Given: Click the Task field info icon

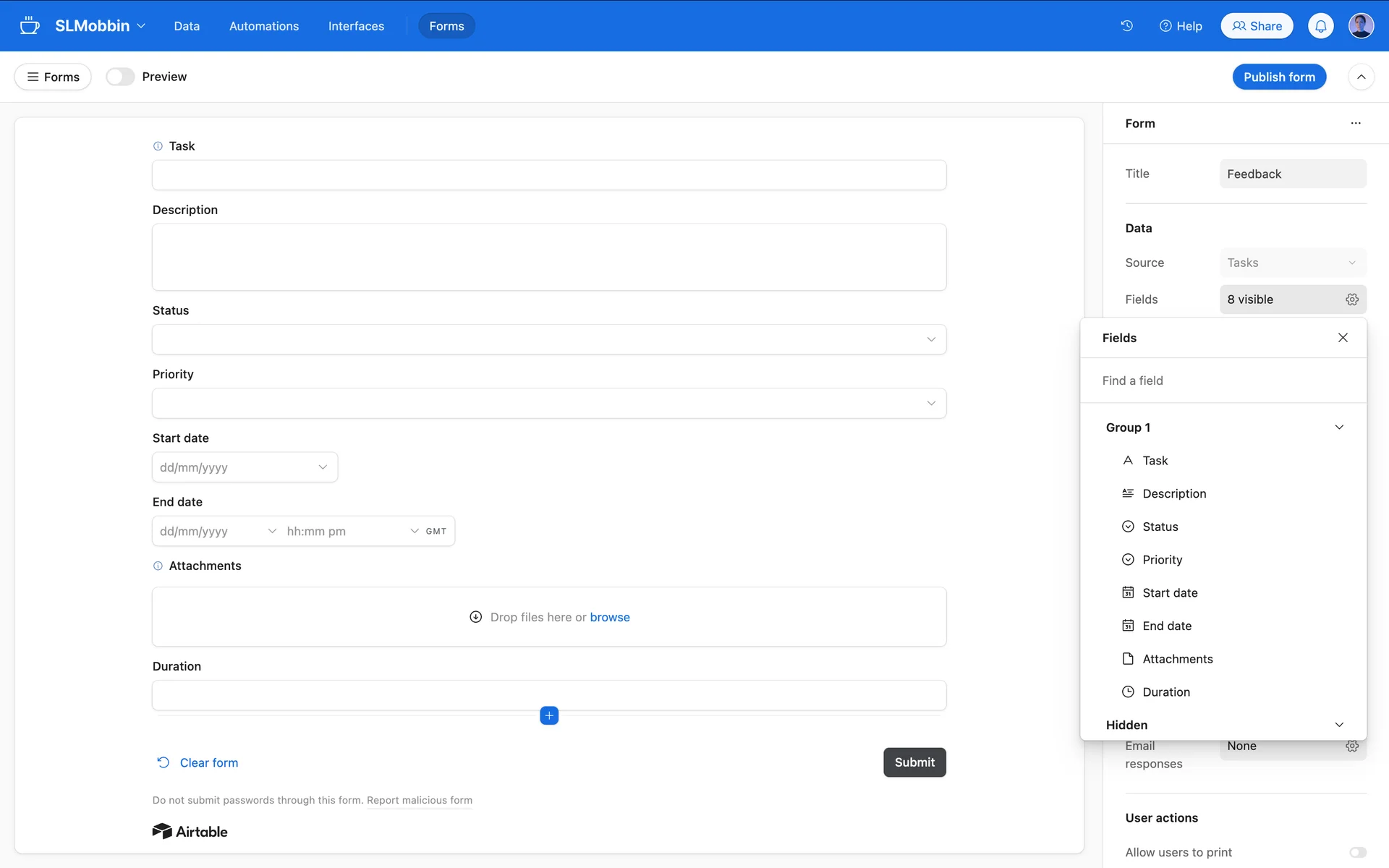Looking at the screenshot, I should [158, 146].
